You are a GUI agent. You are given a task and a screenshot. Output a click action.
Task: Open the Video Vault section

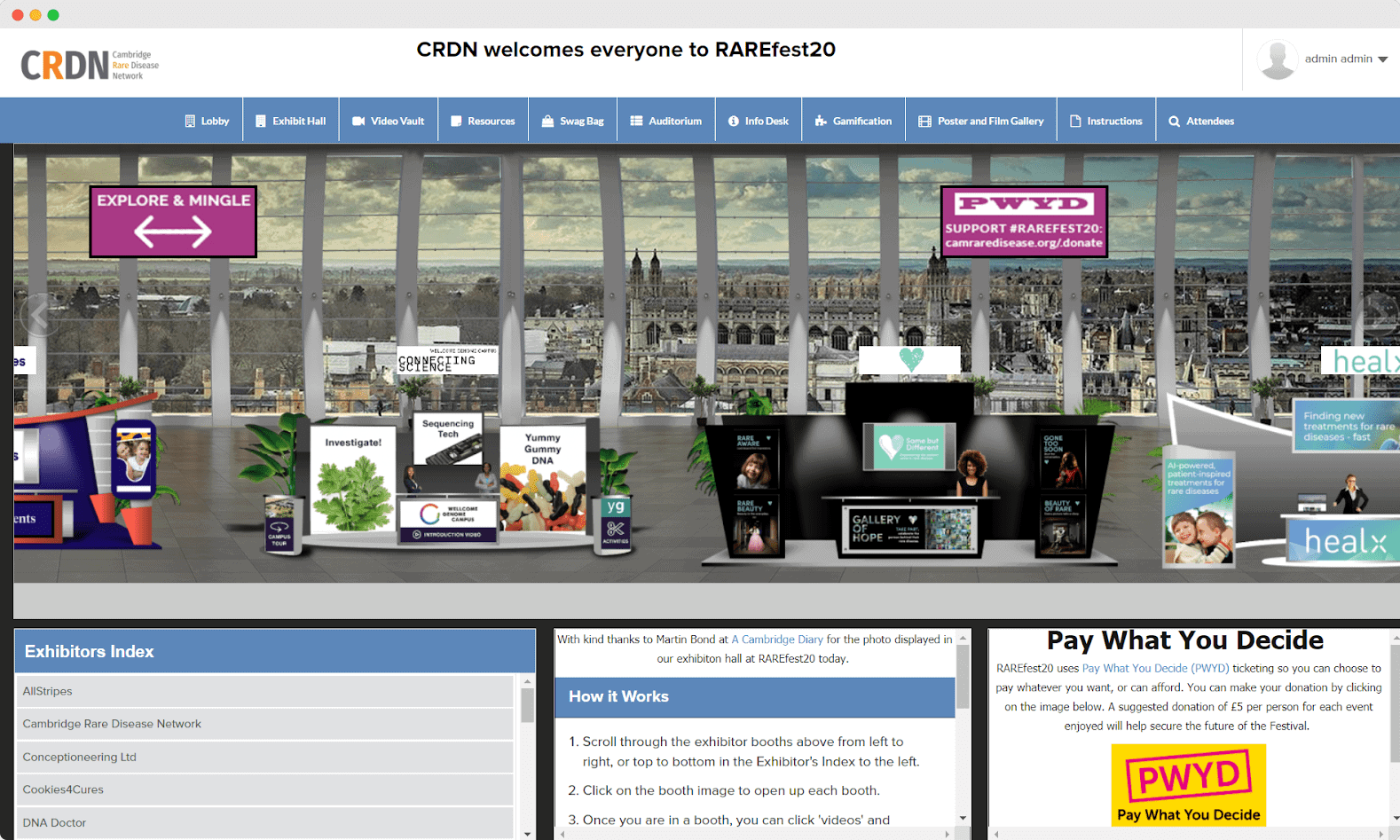tap(389, 121)
